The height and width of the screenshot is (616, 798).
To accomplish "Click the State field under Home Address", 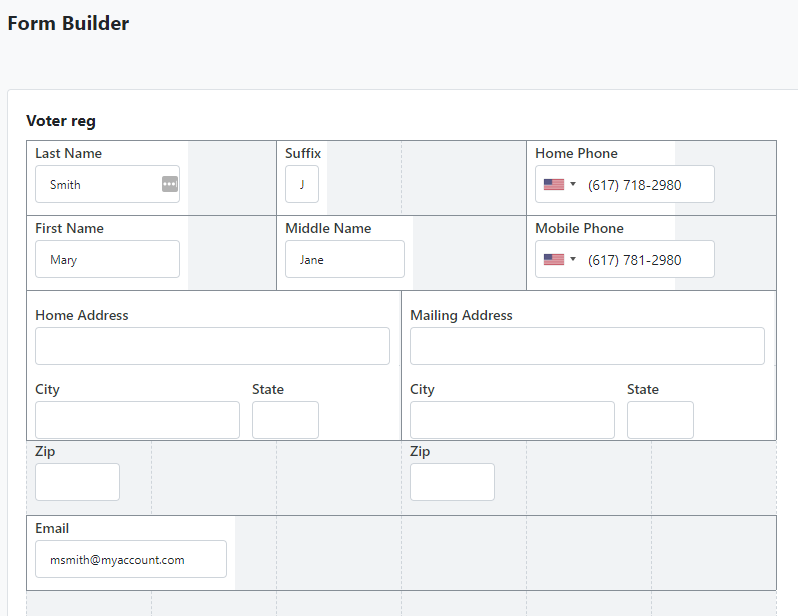I will 286,420.
